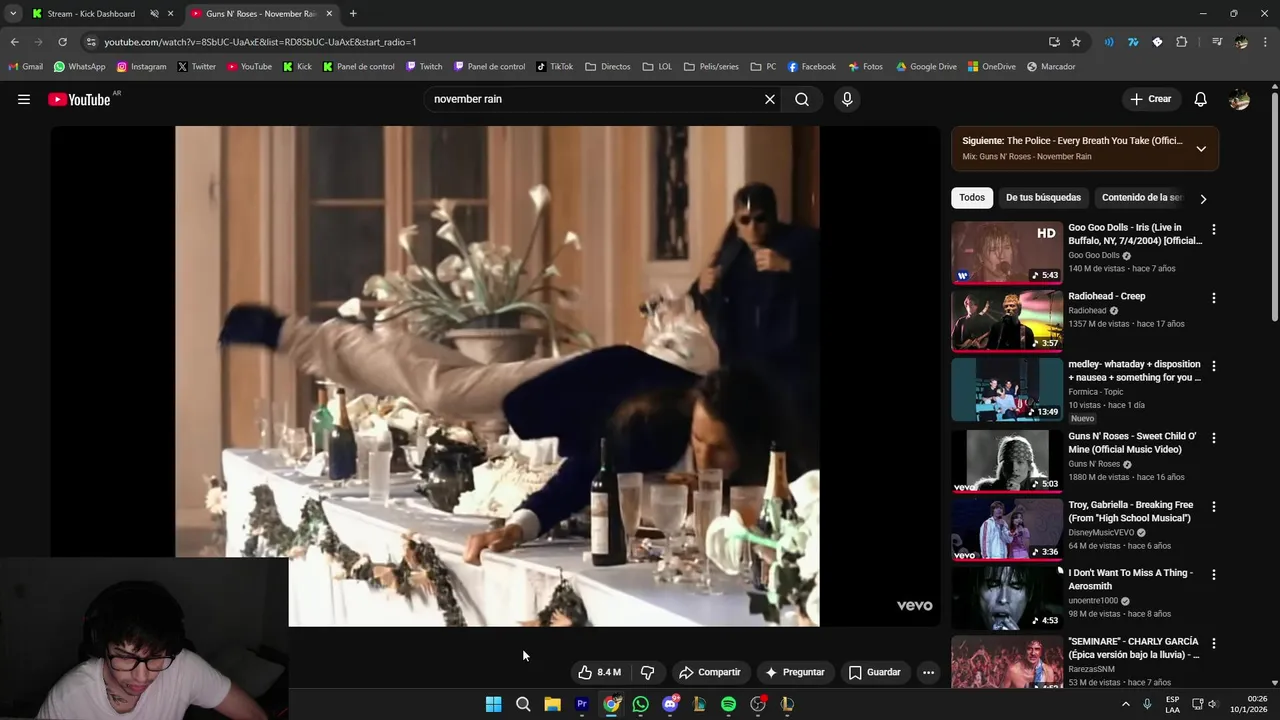The image size is (1280, 720).
Task: Like the November Rain video
Action: pyautogui.click(x=599, y=672)
